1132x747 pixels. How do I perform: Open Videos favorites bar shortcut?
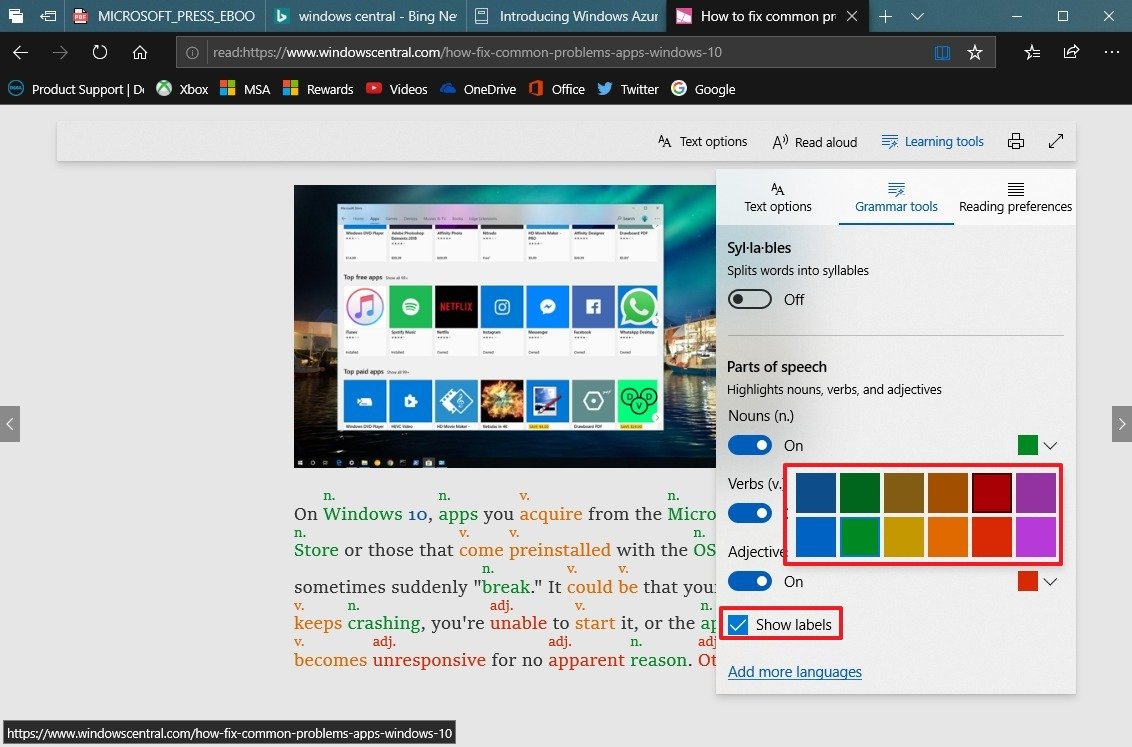pyautogui.click(x=396, y=89)
